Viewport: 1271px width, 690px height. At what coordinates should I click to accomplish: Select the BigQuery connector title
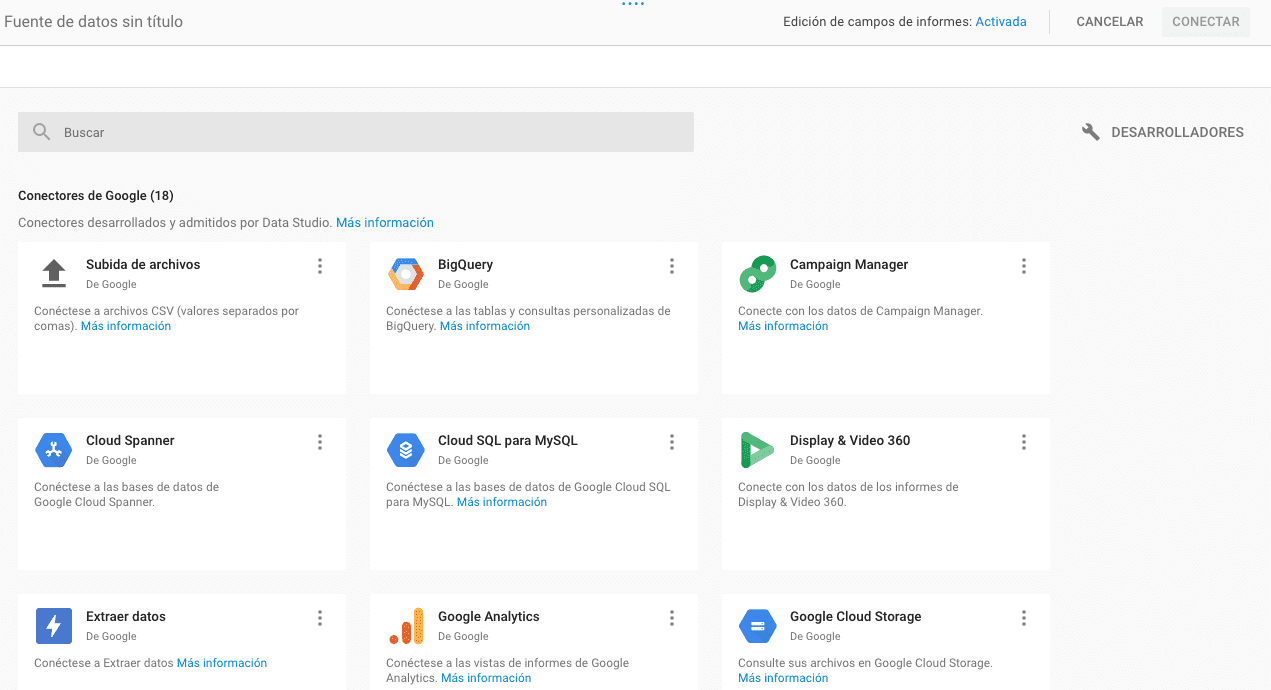click(x=465, y=265)
